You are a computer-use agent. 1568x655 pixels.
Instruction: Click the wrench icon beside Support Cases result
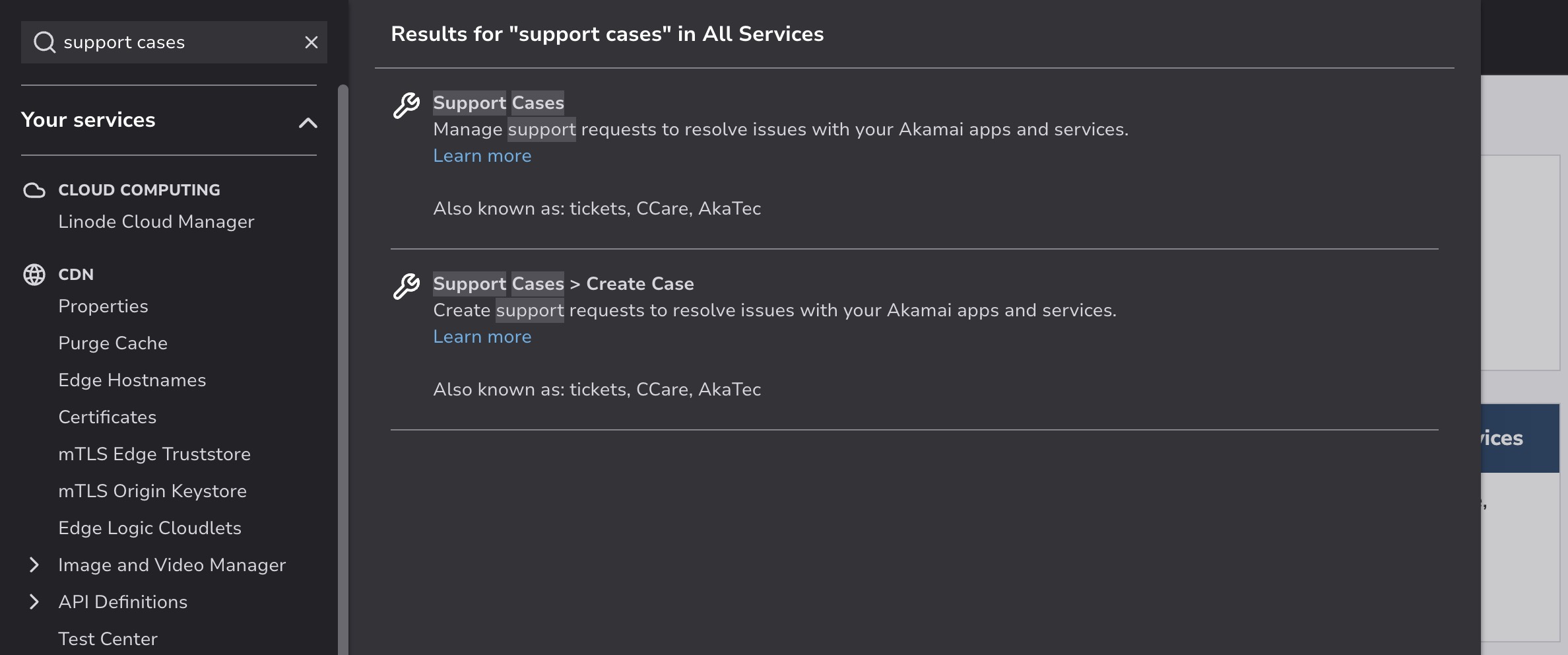(x=406, y=106)
